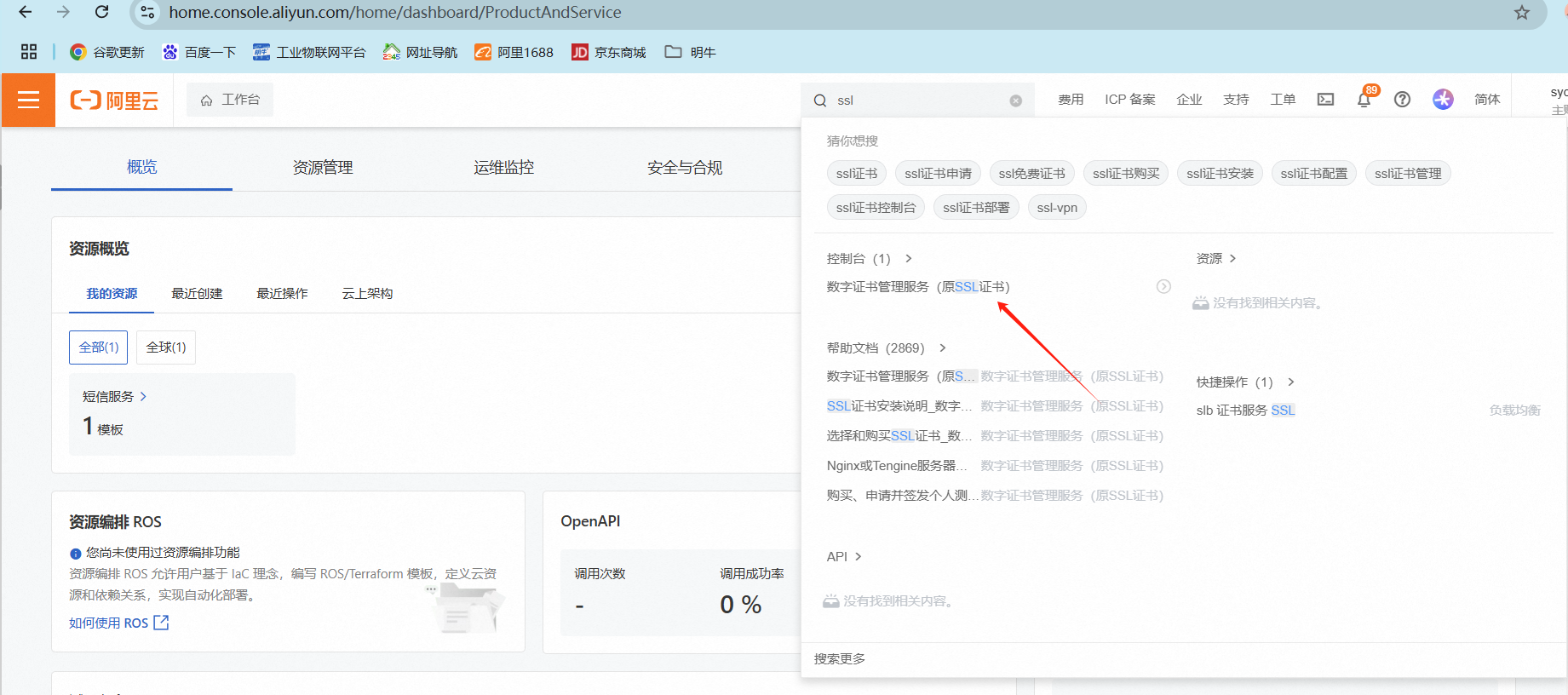The width and height of the screenshot is (1568, 695).
Task: Open the 短信服务 resource link
Action: [x=114, y=396]
